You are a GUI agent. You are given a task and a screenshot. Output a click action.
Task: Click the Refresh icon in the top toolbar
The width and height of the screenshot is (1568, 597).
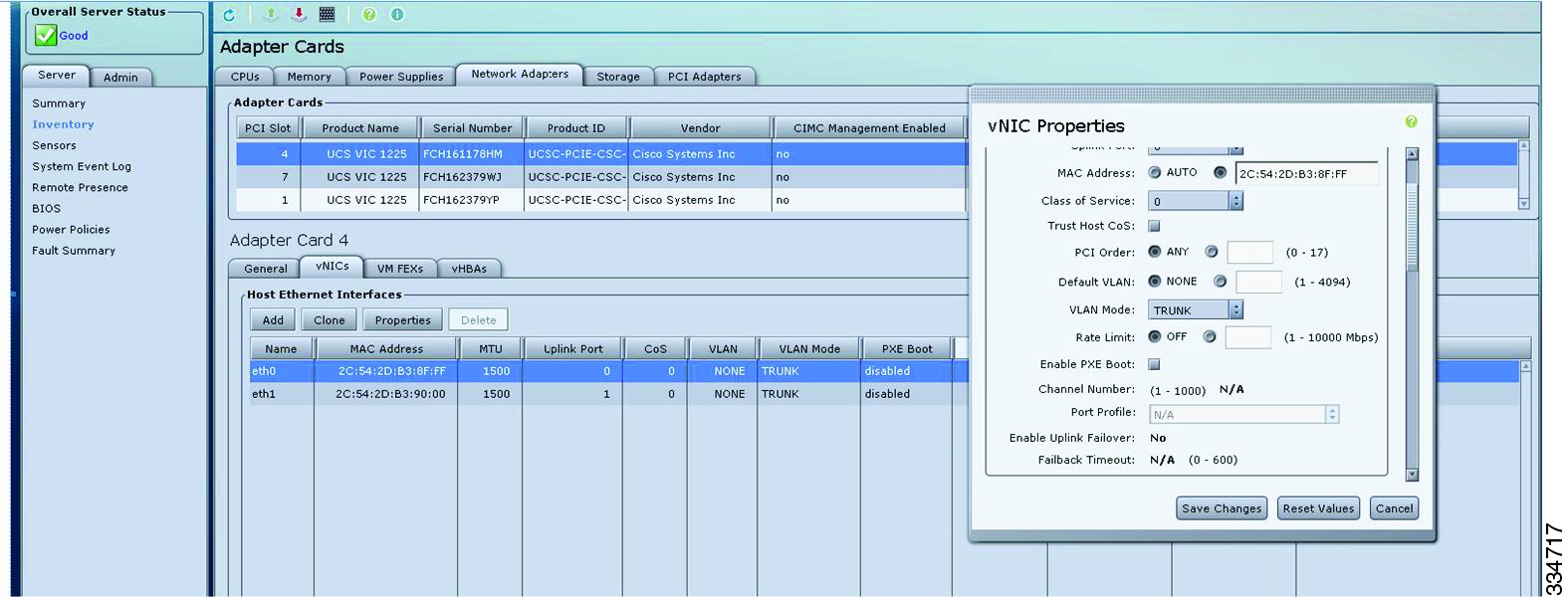tap(229, 15)
